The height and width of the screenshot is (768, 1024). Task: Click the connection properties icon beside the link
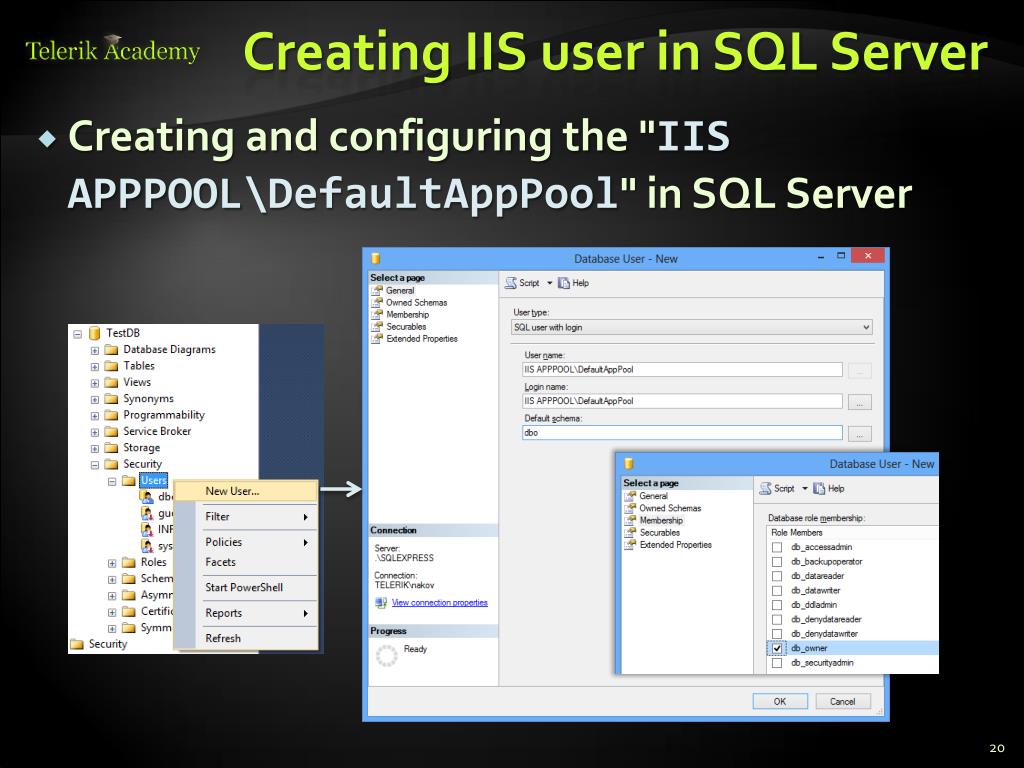point(381,603)
